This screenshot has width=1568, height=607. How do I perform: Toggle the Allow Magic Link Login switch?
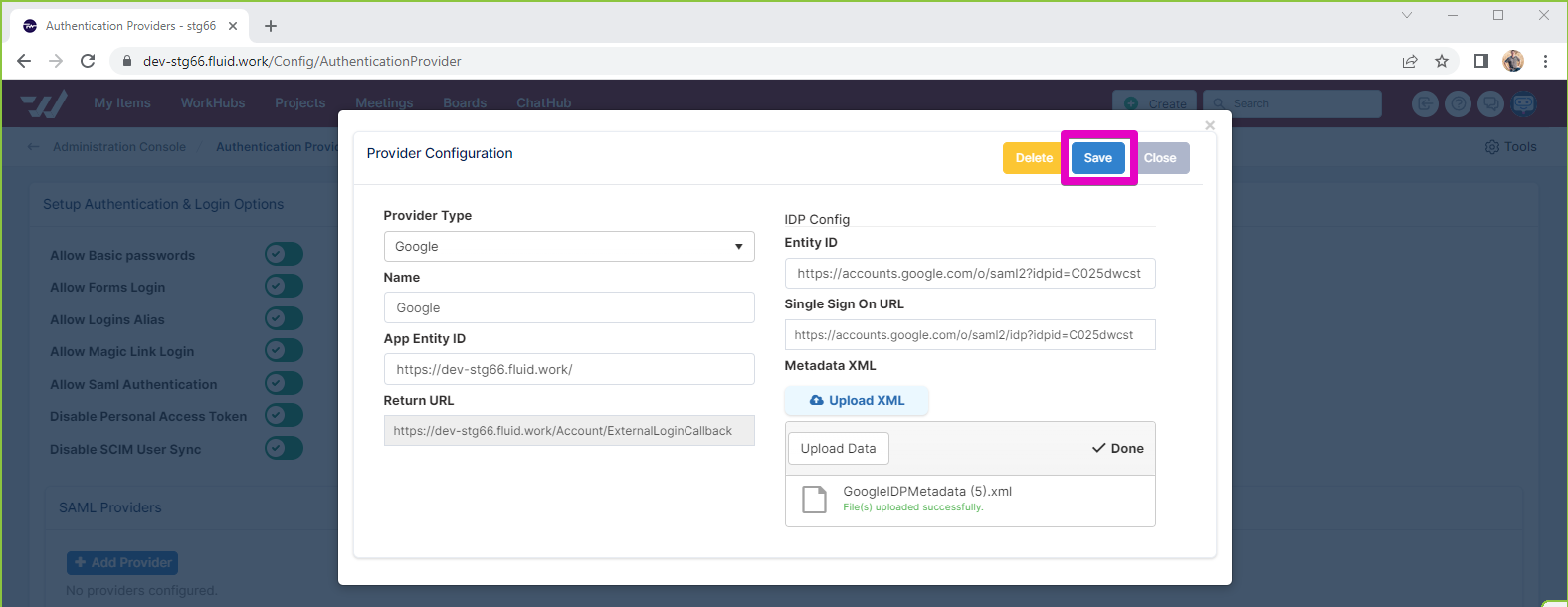click(284, 351)
